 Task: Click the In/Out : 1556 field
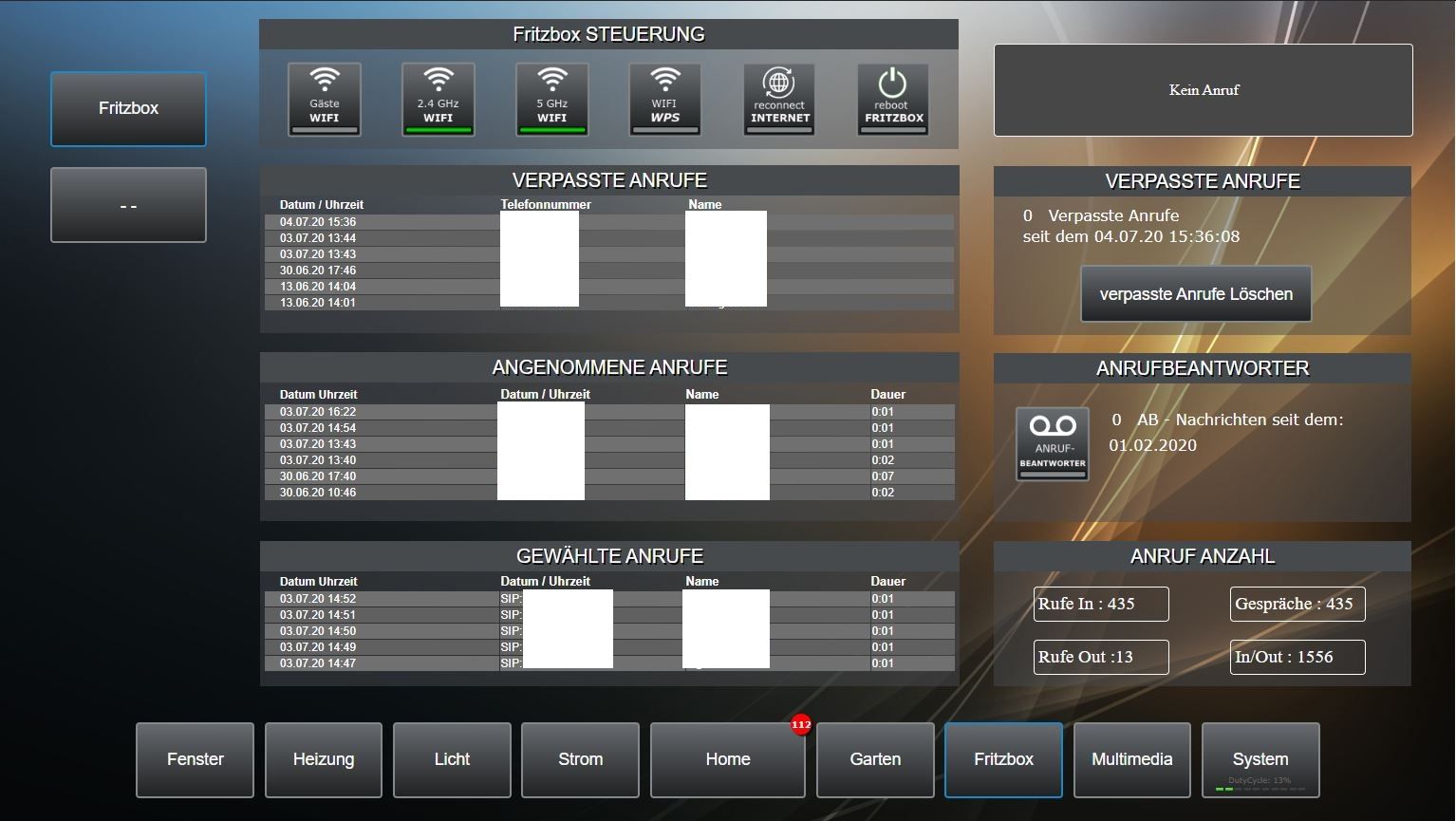[1297, 657]
